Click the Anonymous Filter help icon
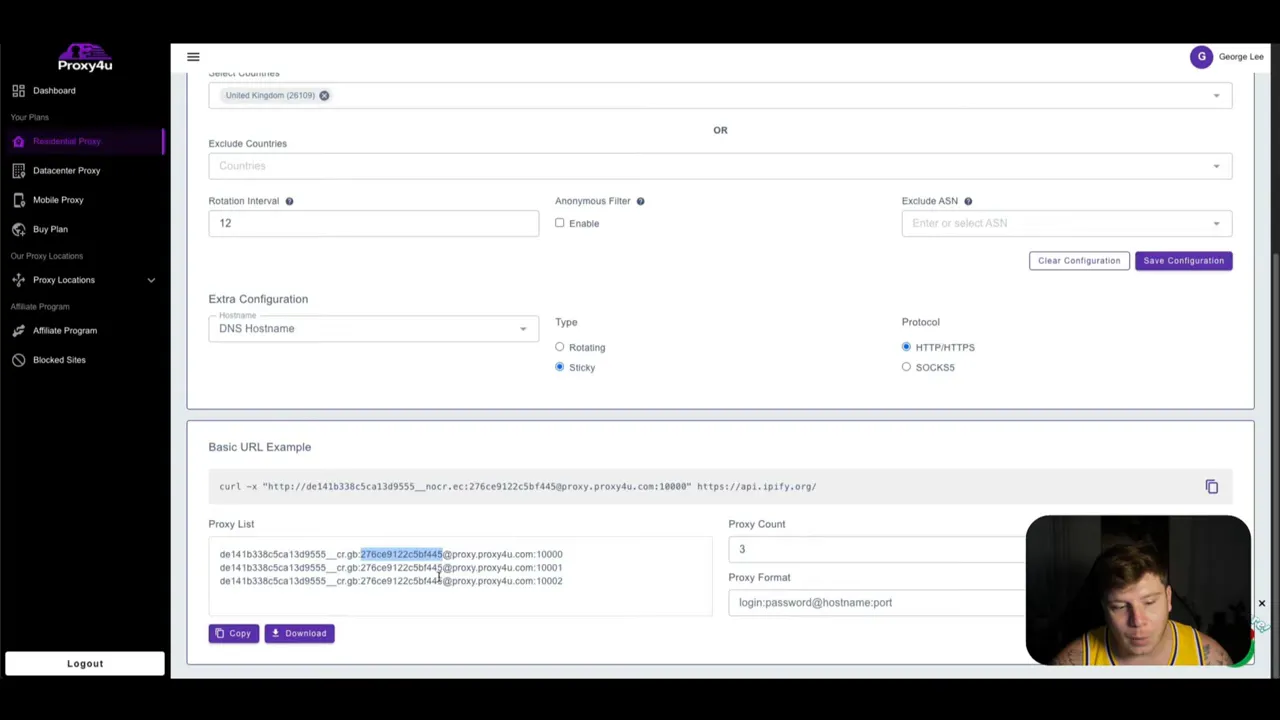The width and height of the screenshot is (1280, 720). click(x=640, y=201)
